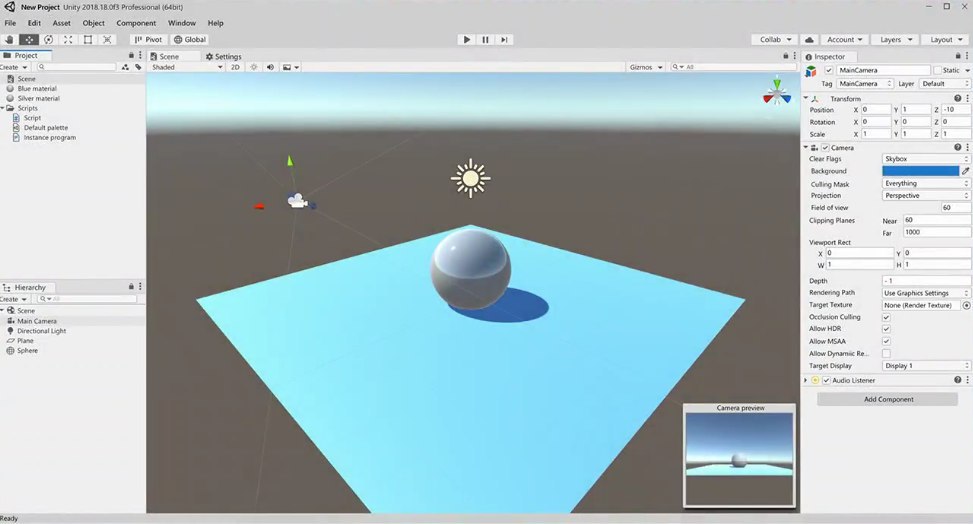Open the Window menu
The height and width of the screenshot is (524, 973).
pyautogui.click(x=182, y=23)
